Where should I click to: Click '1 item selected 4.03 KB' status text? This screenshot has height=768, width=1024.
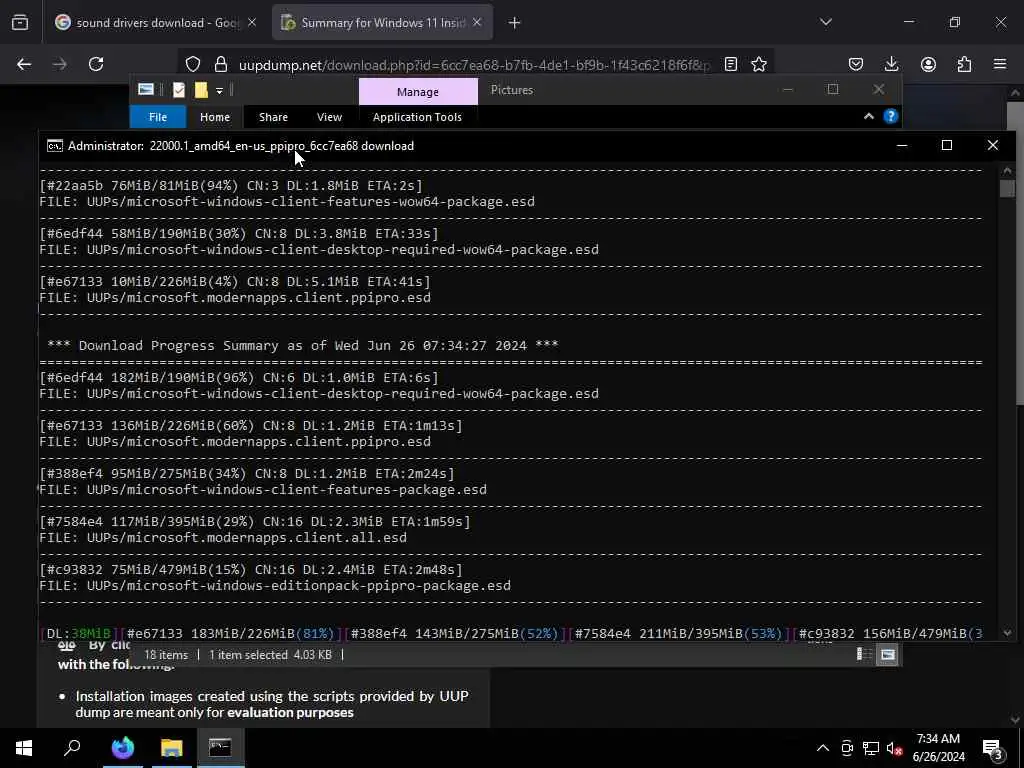click(270, 654)
